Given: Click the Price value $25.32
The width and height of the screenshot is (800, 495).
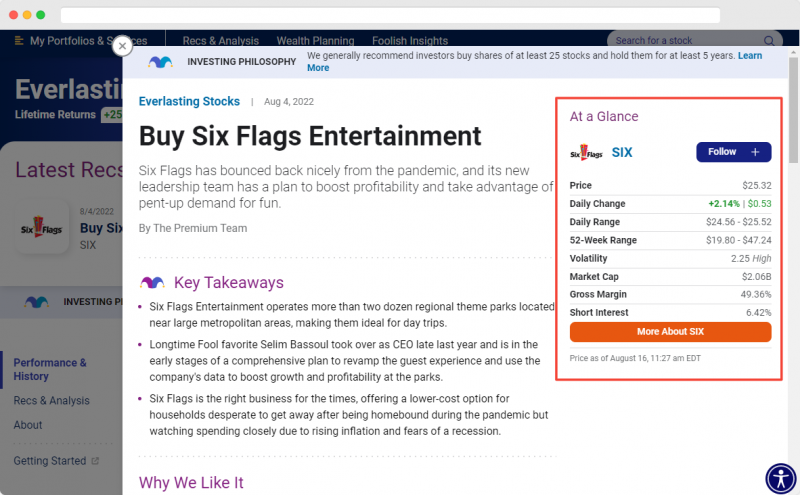Looking at the screenshot, I should (757, 185).
